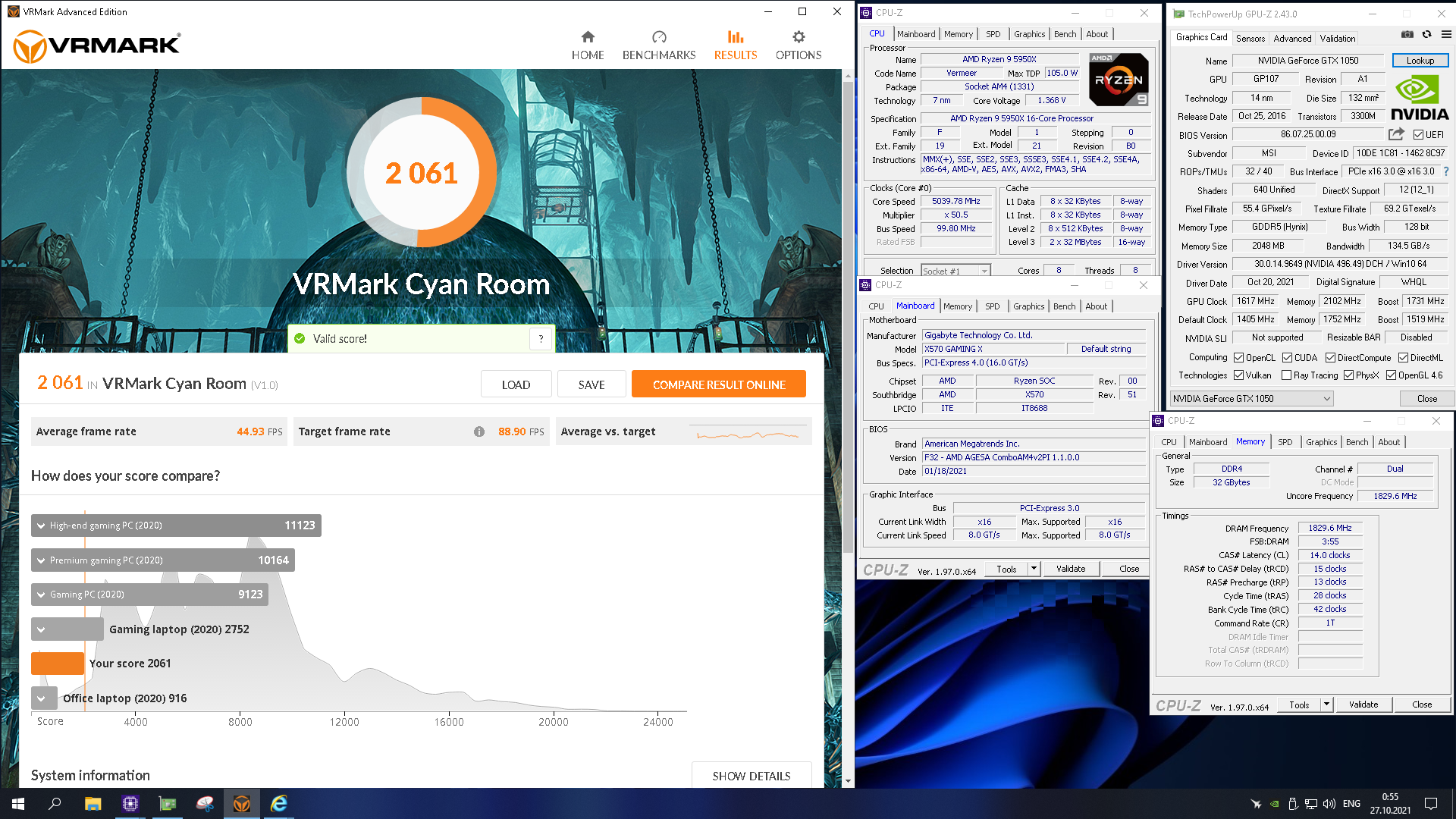1456x819 pixels.
Task: Expand the Office laptop (2020) row
Action: click(42, 698)
